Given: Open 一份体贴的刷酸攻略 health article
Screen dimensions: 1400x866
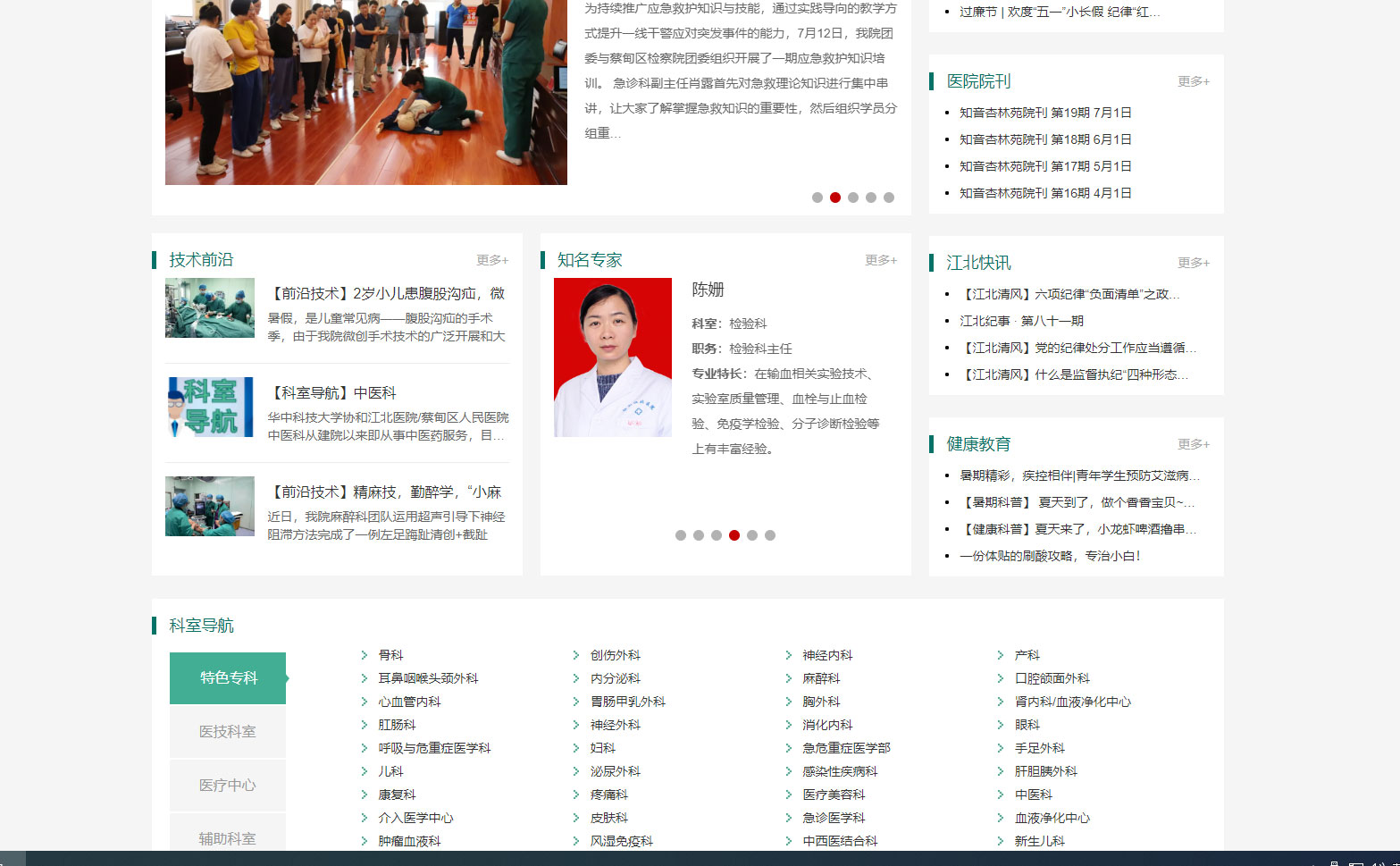Looking at the screenshot, I should coord(1050,556).
